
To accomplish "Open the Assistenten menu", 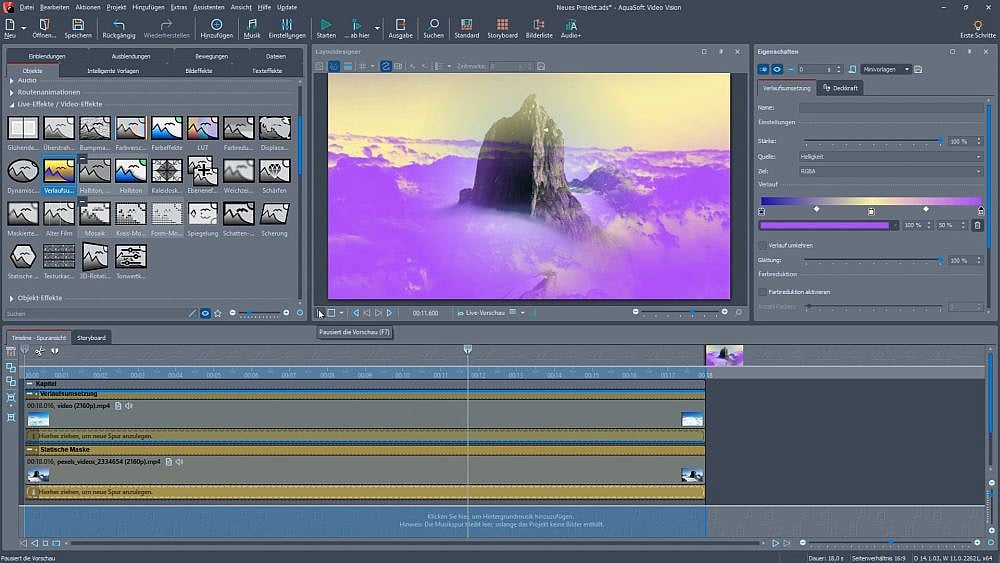I will point(209,7).
